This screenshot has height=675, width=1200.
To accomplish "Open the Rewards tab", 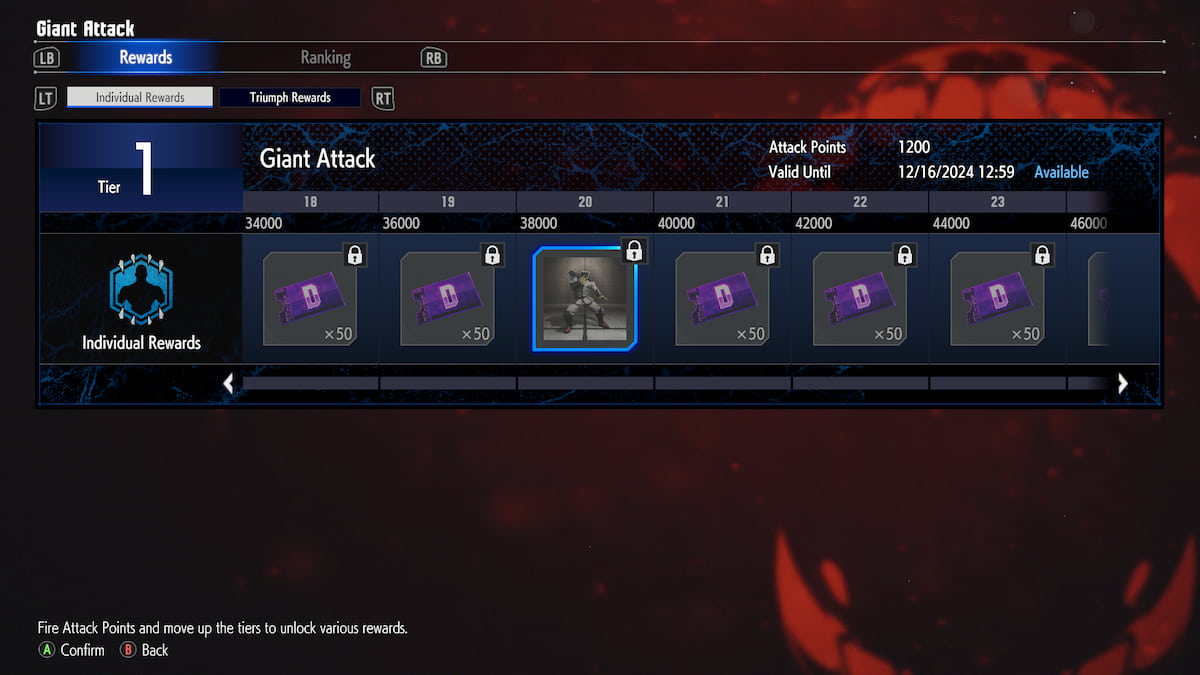I will tap(146, 57).
